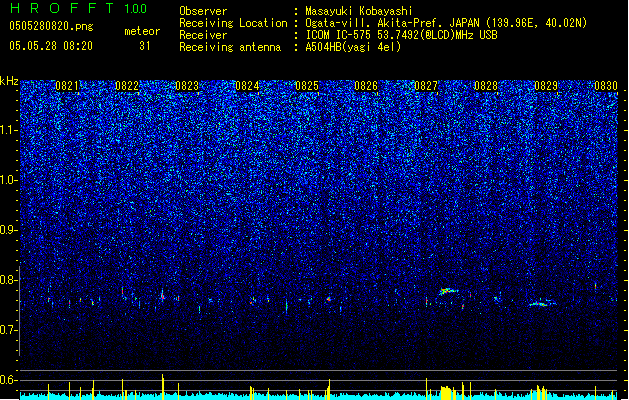The height and width of the screenshot is (400, 629).
Task: Click the 0821 time marker
Action: click(x=67, y=86)
